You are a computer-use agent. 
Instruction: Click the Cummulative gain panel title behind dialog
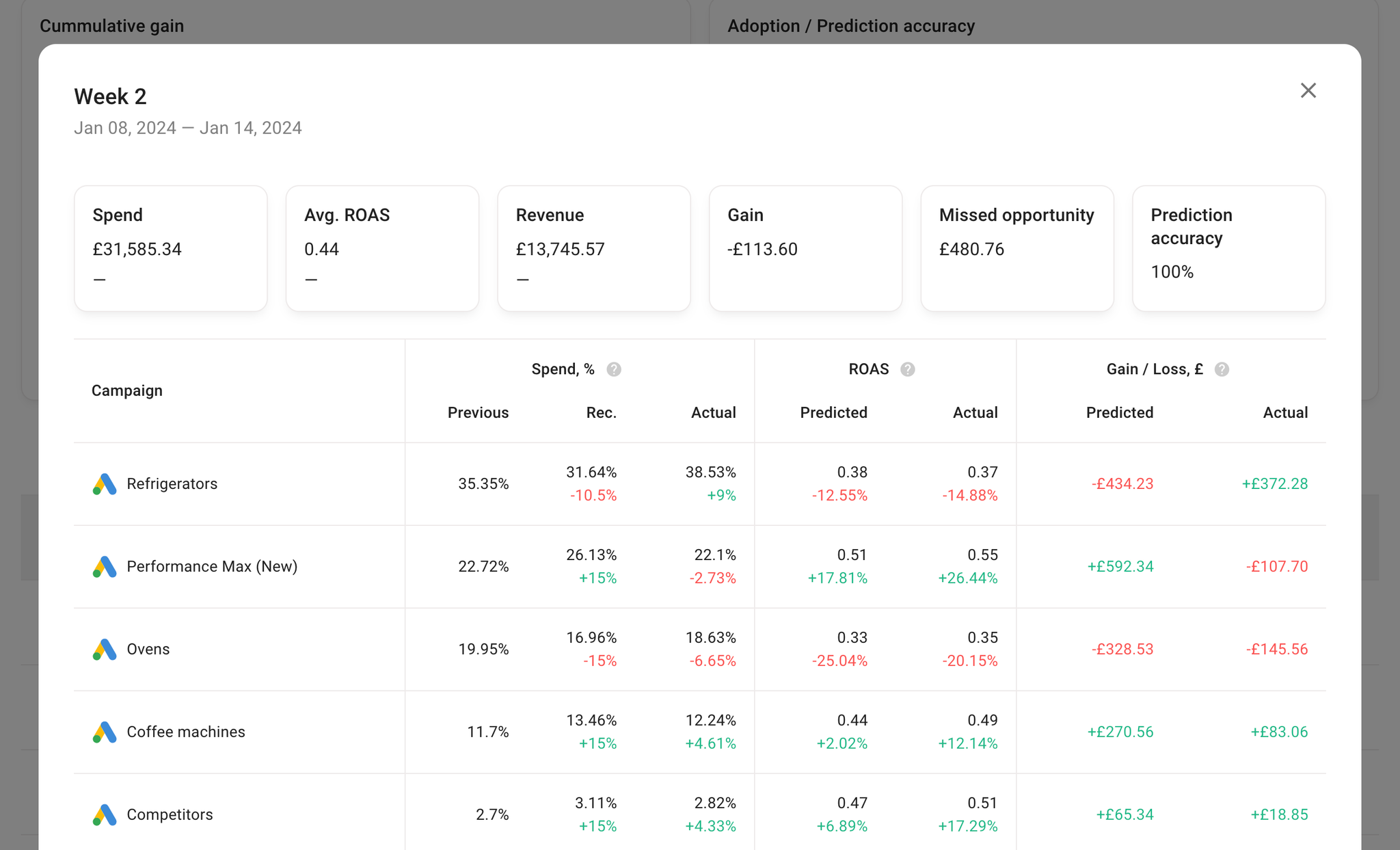pos(112,26)
